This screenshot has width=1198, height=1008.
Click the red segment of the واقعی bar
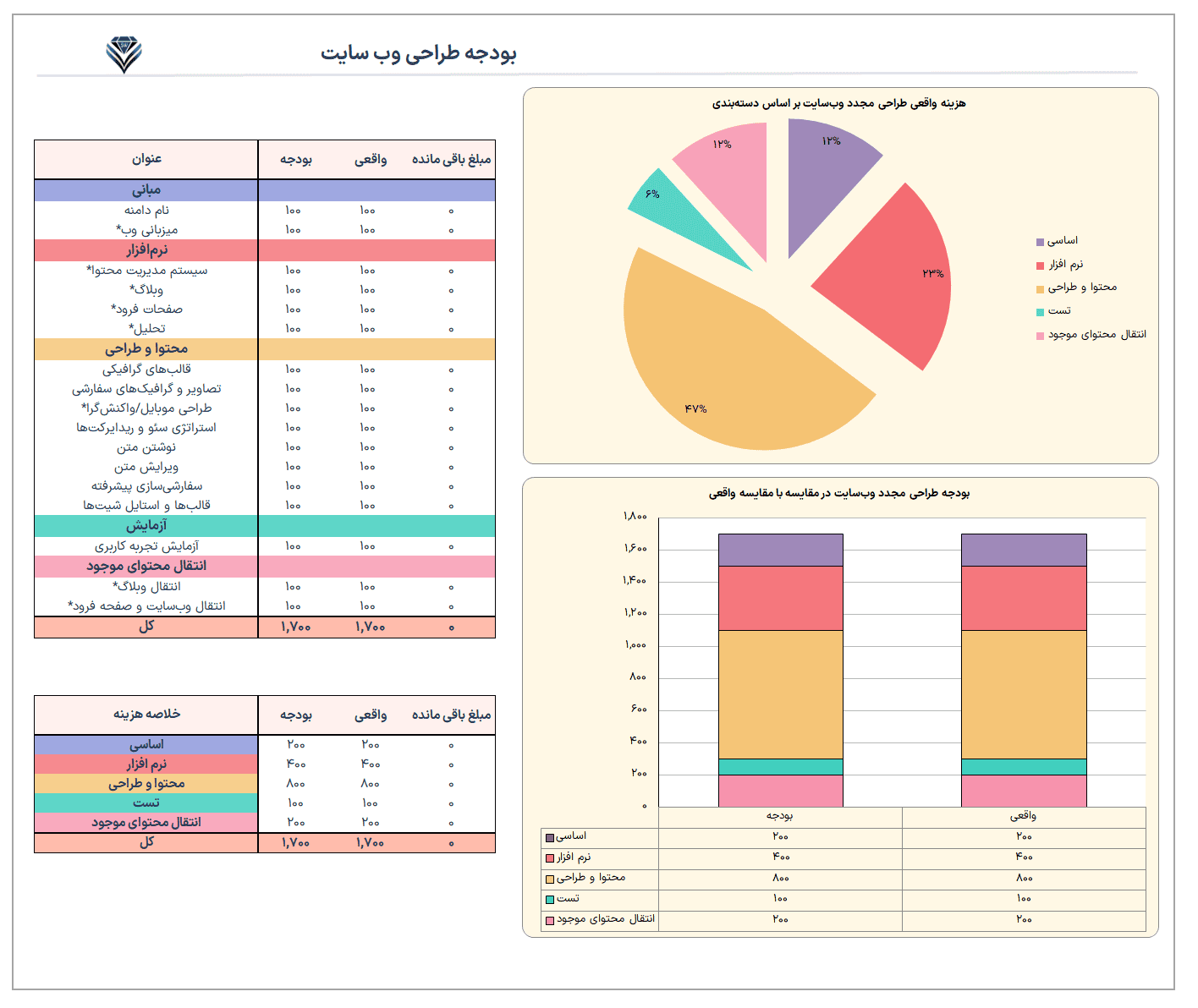coord(1024,598)
